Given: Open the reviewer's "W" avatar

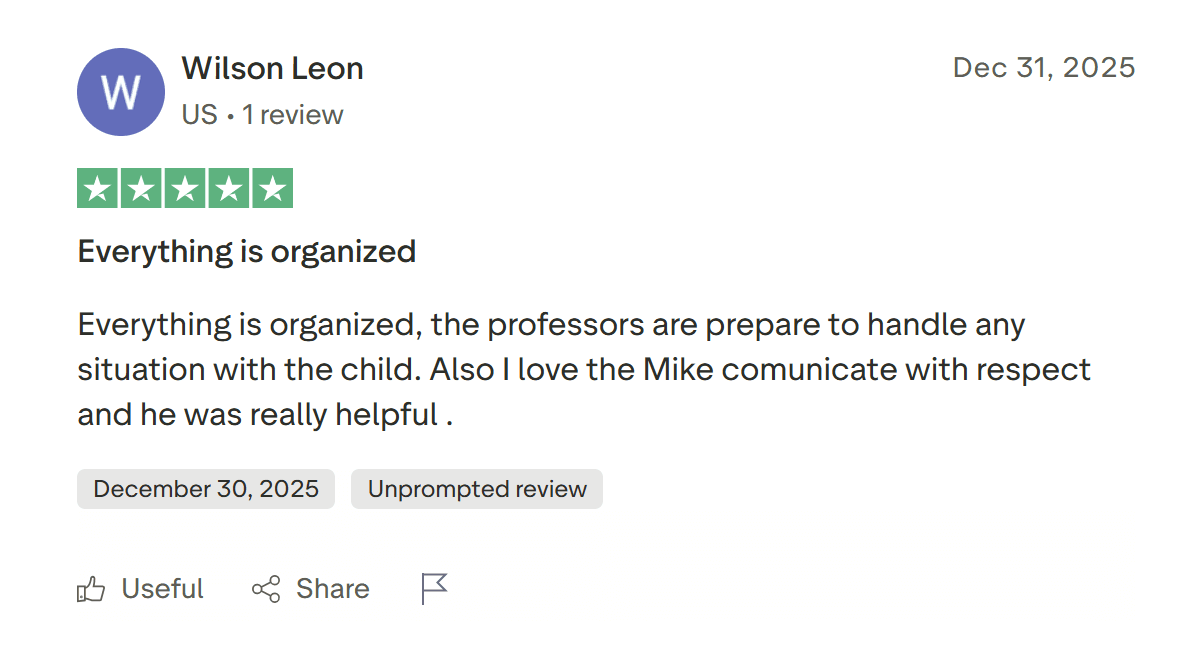Looking at the screenshot, I should point(120,92).
